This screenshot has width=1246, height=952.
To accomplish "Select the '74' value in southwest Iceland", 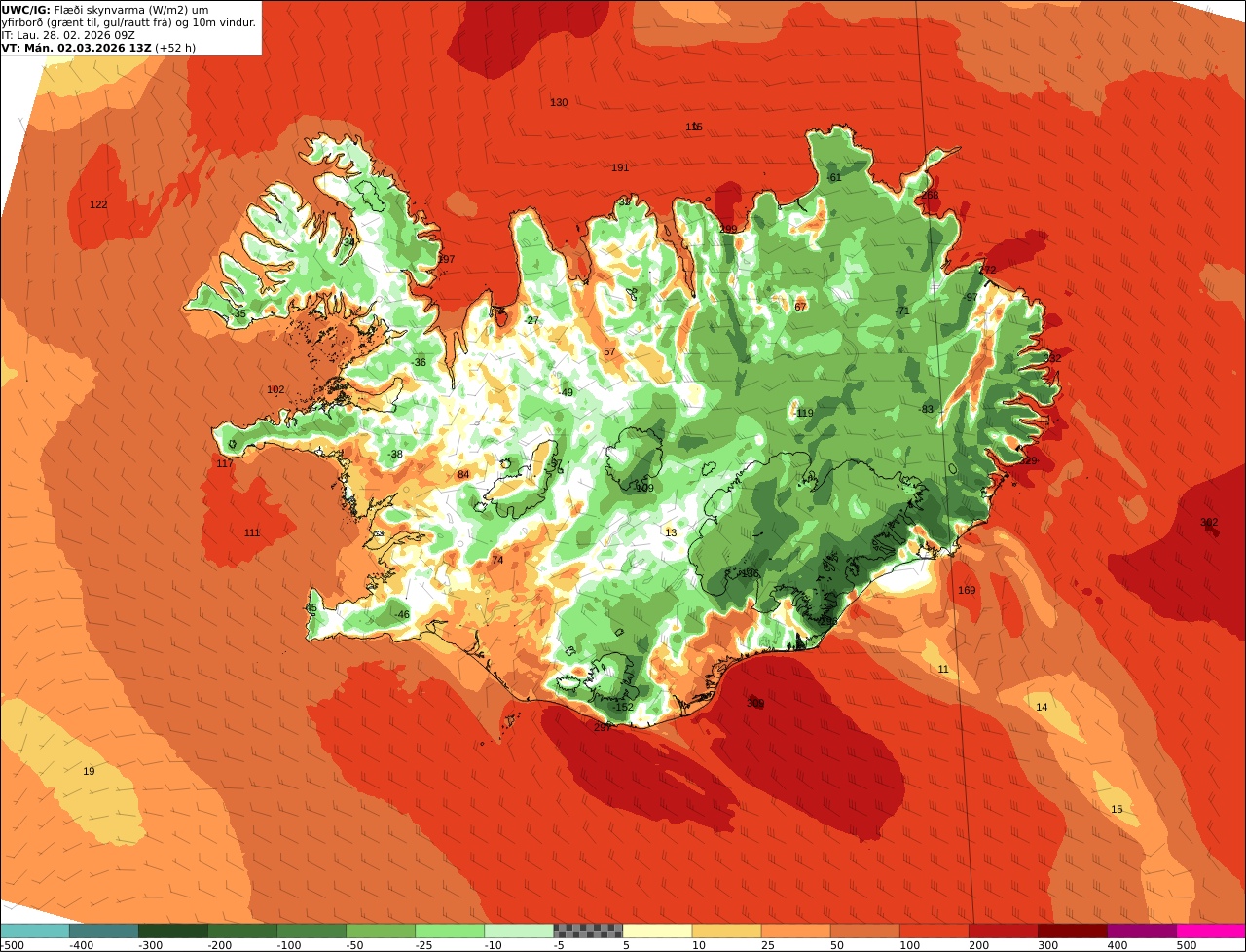I will pyautogui.click(x=497, y=561).
